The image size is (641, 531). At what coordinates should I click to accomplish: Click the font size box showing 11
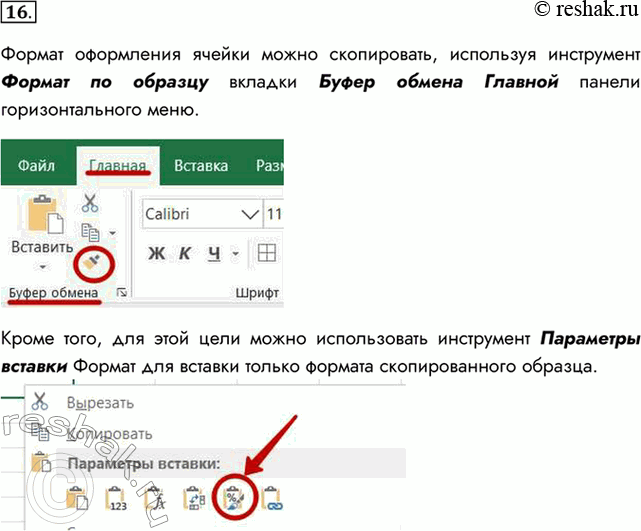pyautogui.click(x=274, y=214)
